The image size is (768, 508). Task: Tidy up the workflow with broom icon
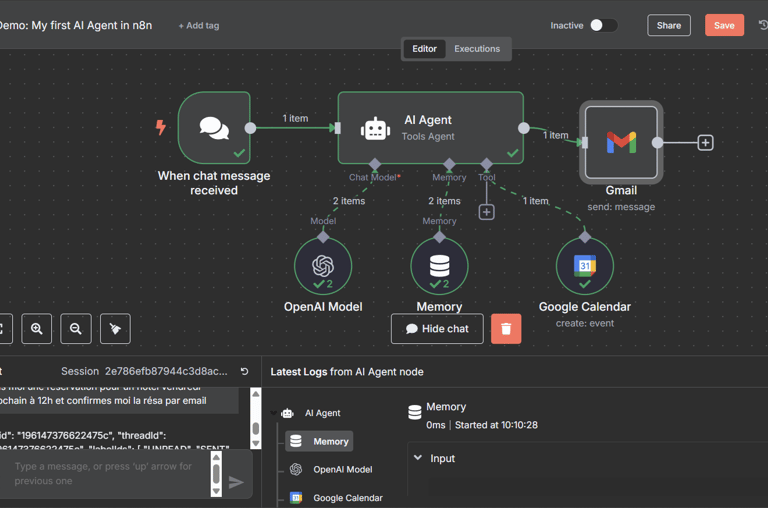tap(115, 329)
